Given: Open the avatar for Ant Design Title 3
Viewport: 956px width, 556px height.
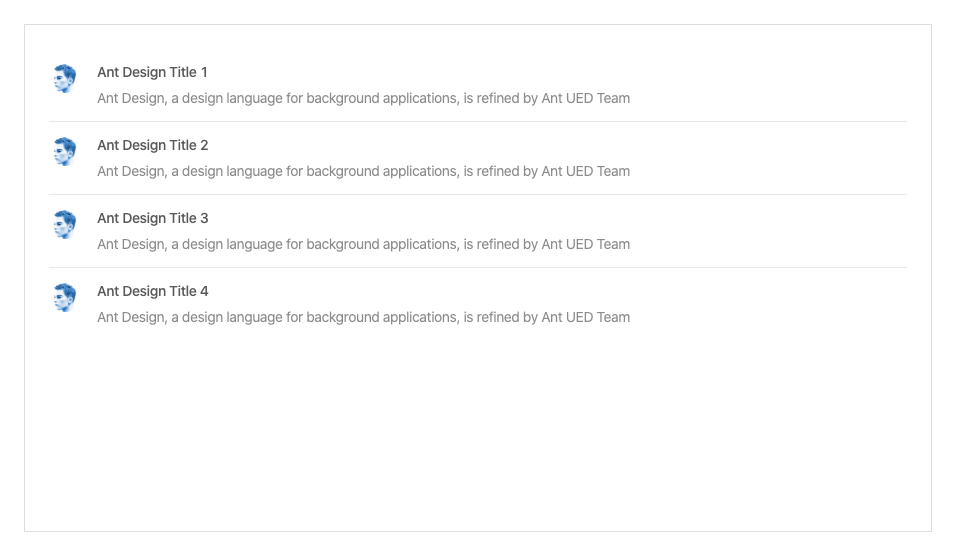Looking at the screenshot, I should click(x=63, y=224).
